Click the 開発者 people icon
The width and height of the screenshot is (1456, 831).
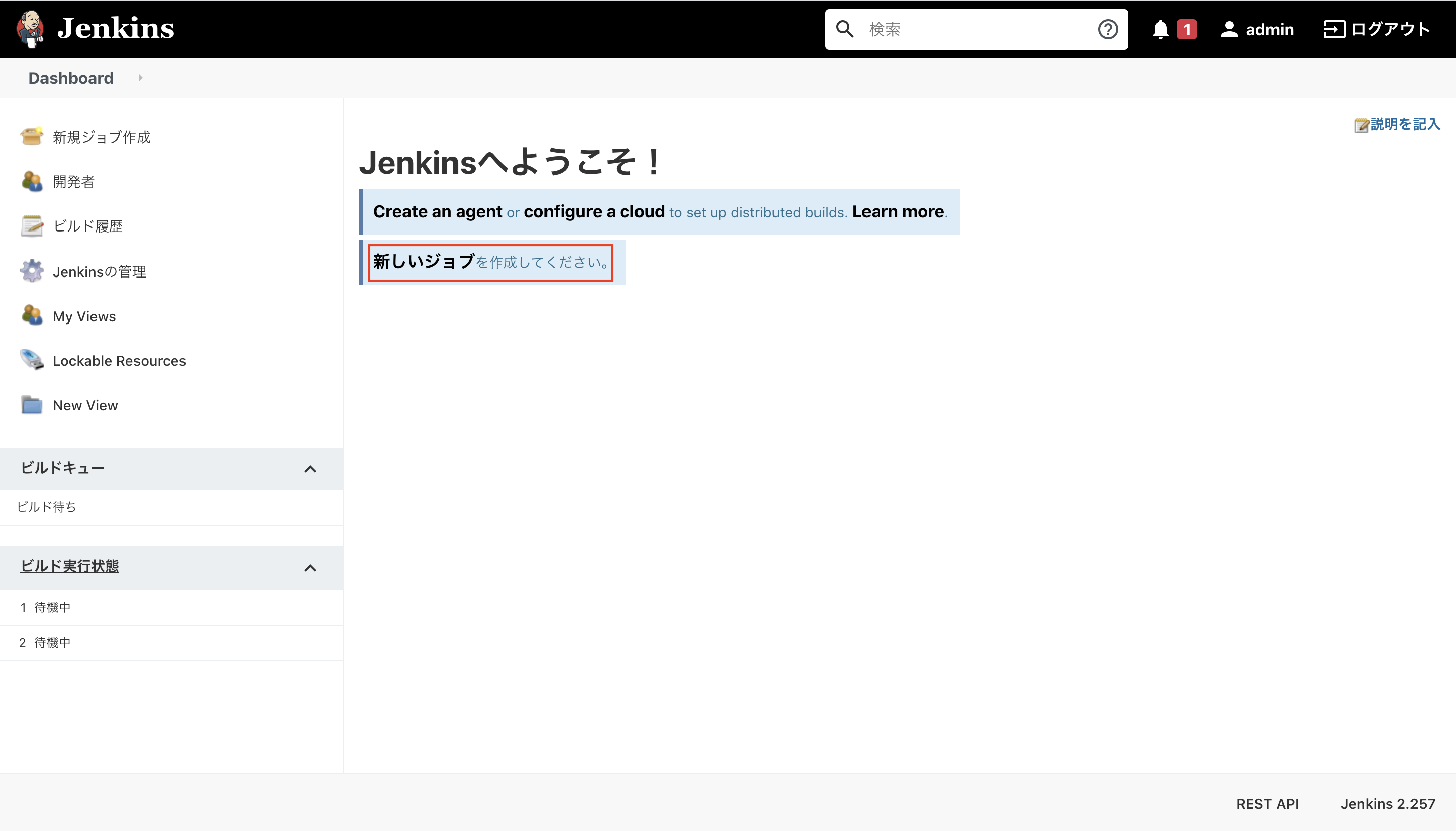click(32, 181)
